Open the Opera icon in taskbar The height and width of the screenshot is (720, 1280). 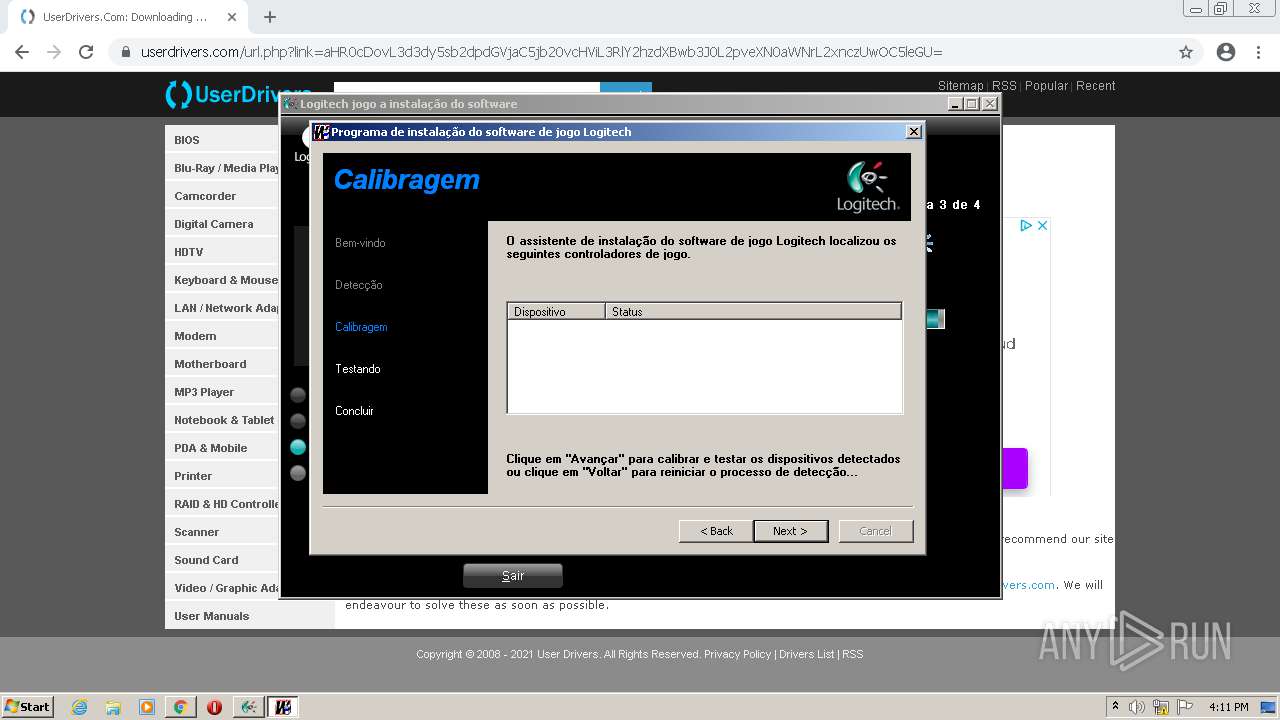(214, 707)
